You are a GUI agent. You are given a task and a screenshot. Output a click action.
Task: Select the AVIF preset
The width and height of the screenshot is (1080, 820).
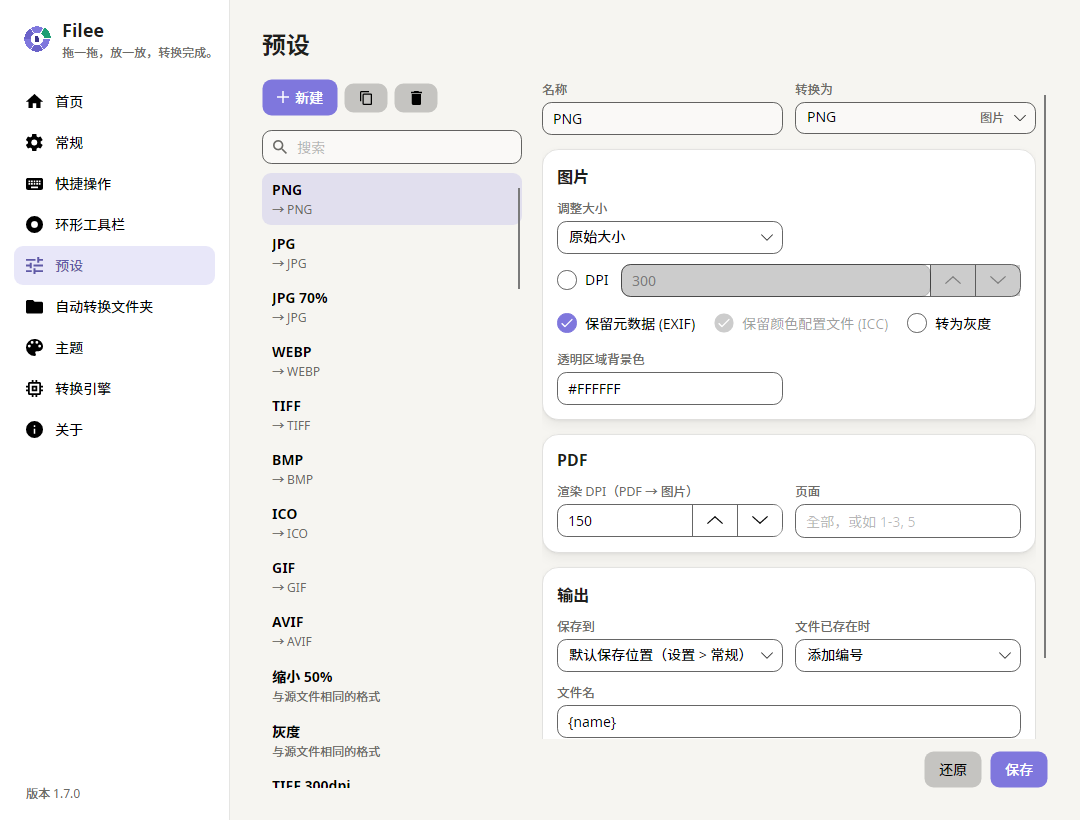coord(391,631)
